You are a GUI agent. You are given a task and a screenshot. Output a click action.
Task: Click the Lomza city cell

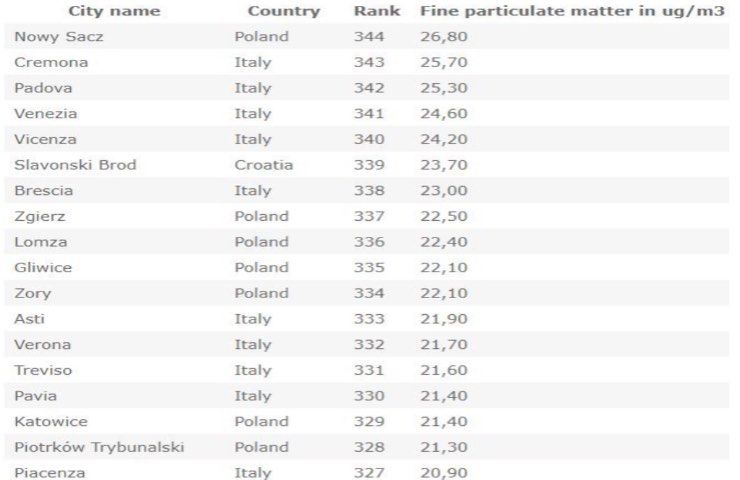[x=41, y=242]
